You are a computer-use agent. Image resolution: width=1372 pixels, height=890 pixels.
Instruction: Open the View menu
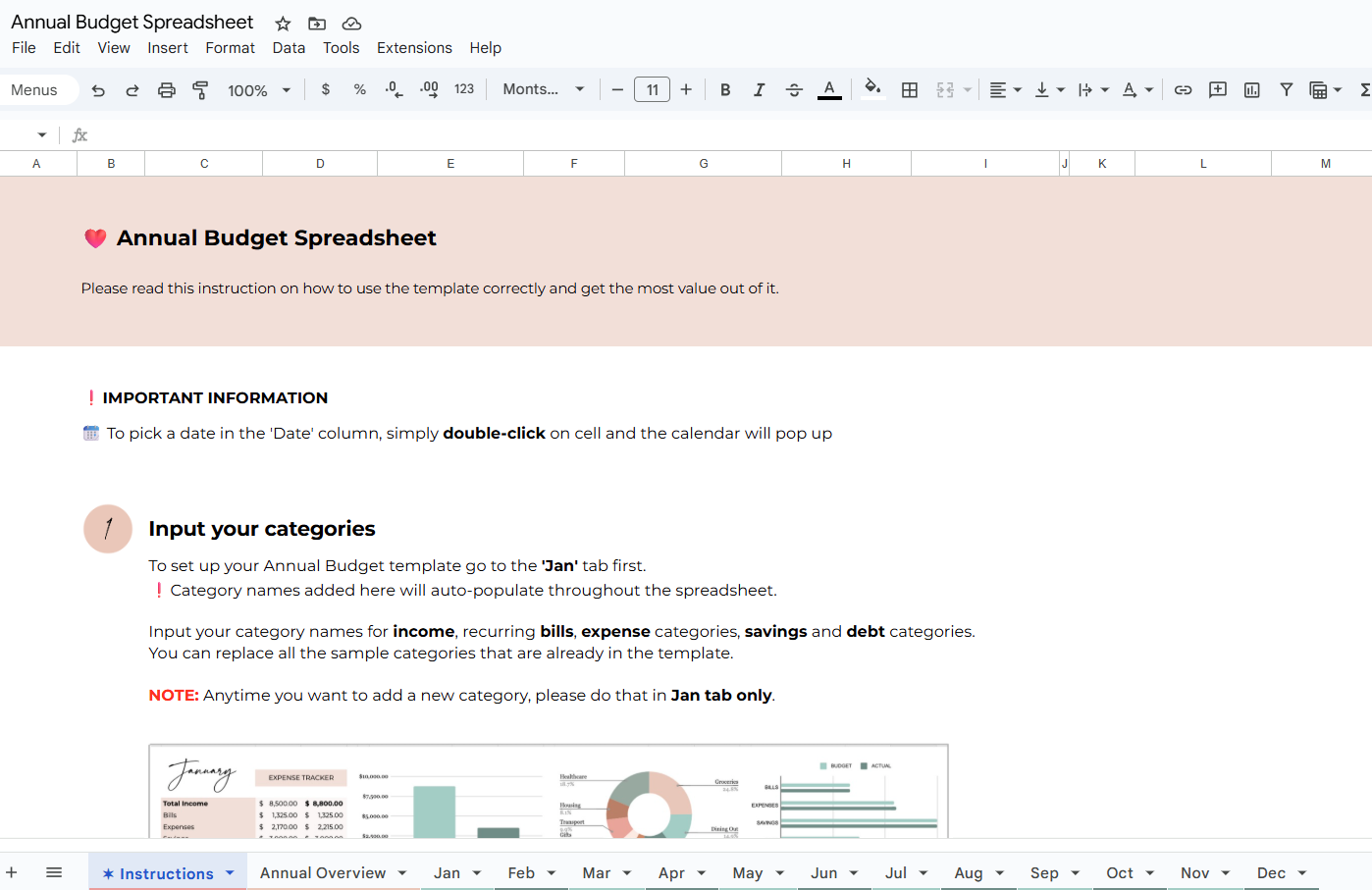coord(114,47)
